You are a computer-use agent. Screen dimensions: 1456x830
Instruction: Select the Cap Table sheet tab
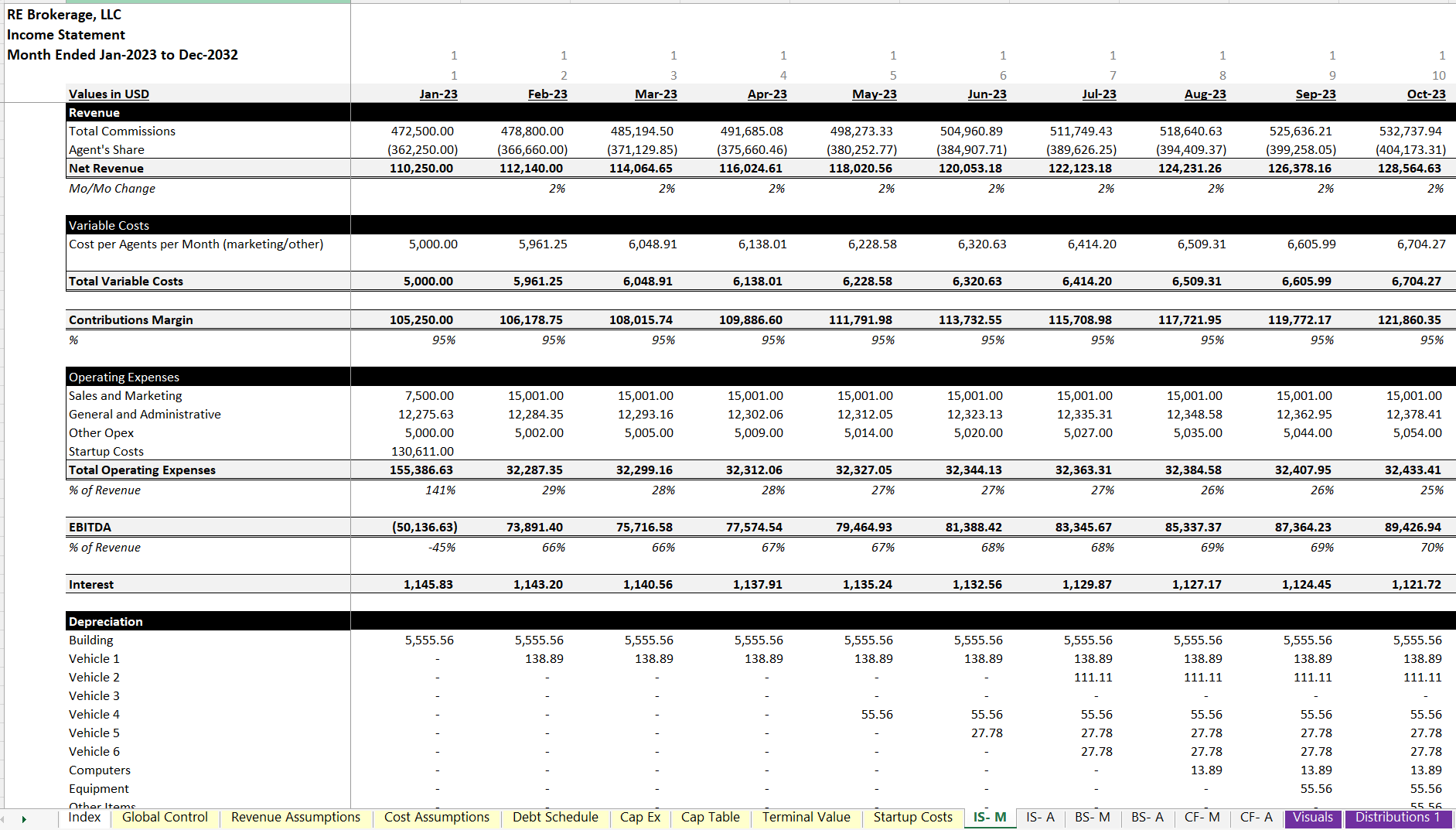coord(711,818)
